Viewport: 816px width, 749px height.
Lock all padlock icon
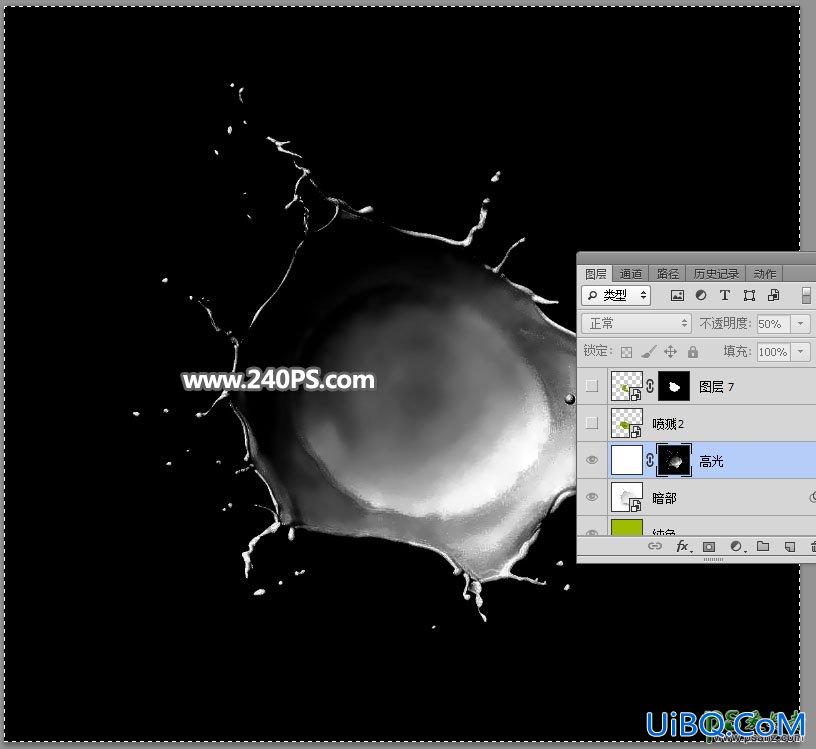[x=693, y=352]
